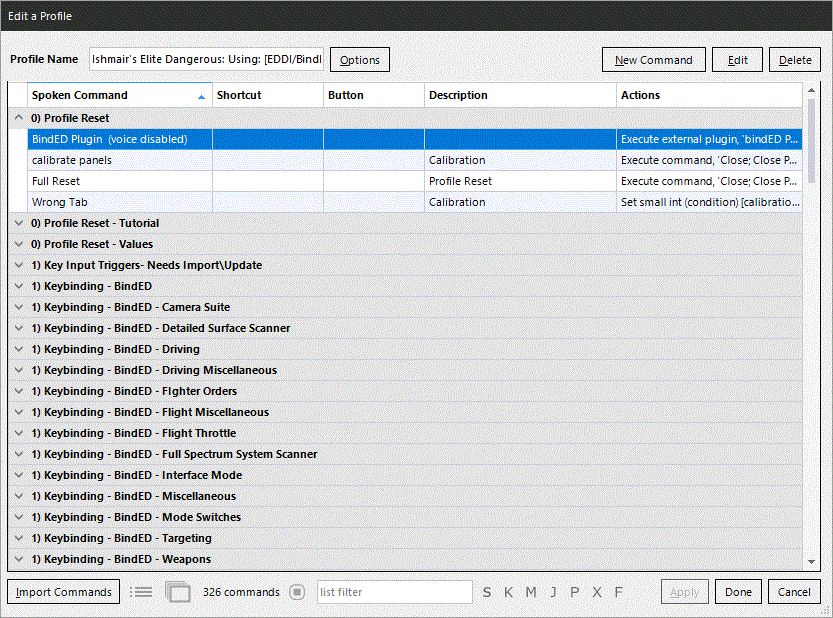The height and width of the screenshot is (618, 833).
Task: Click the stop icon next to list filter
Action: 297,591
